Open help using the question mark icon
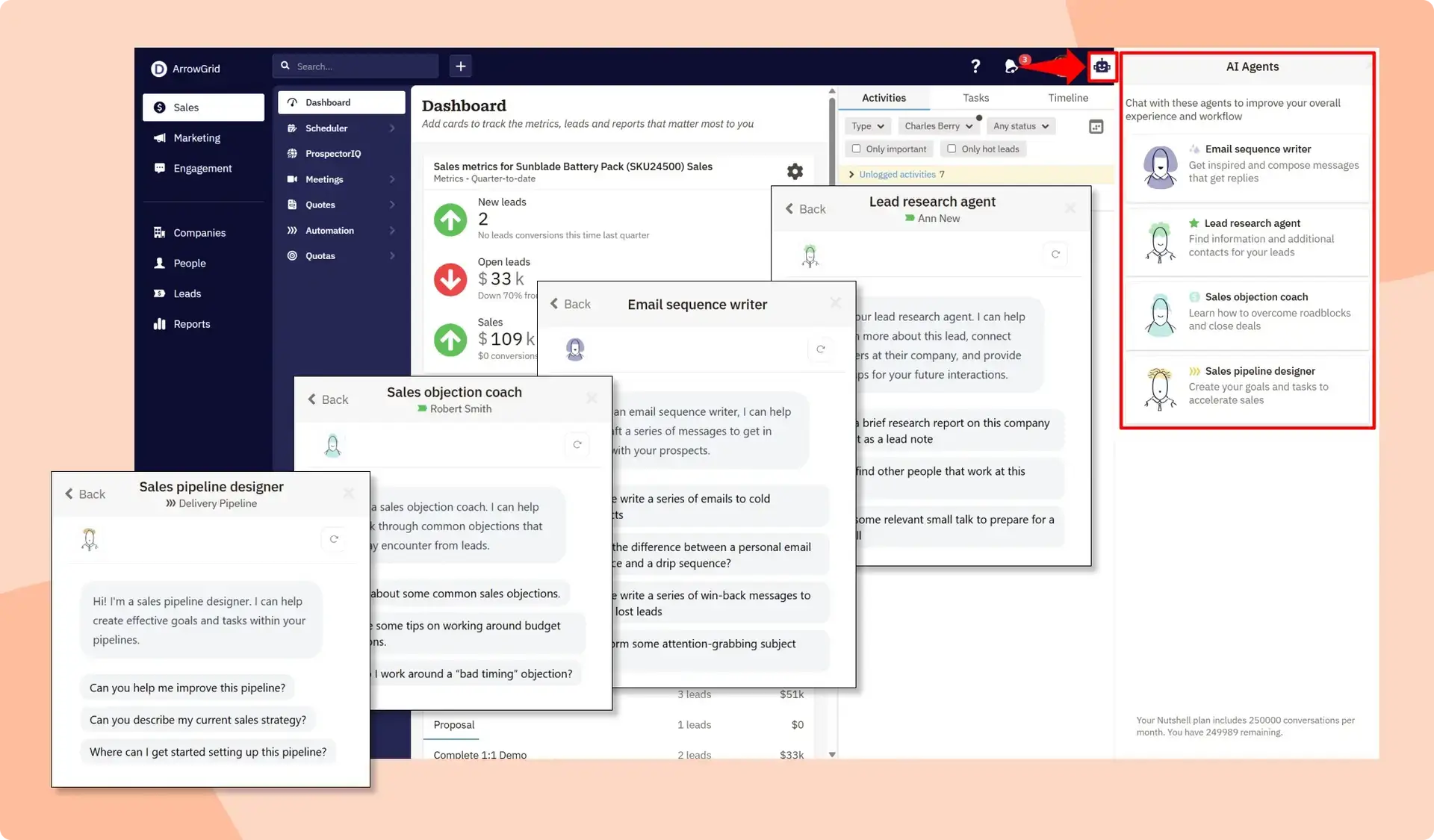Image resolution: width=1434 pixels, height=840 pixels. pyautogui.click(x=975, y=66)
